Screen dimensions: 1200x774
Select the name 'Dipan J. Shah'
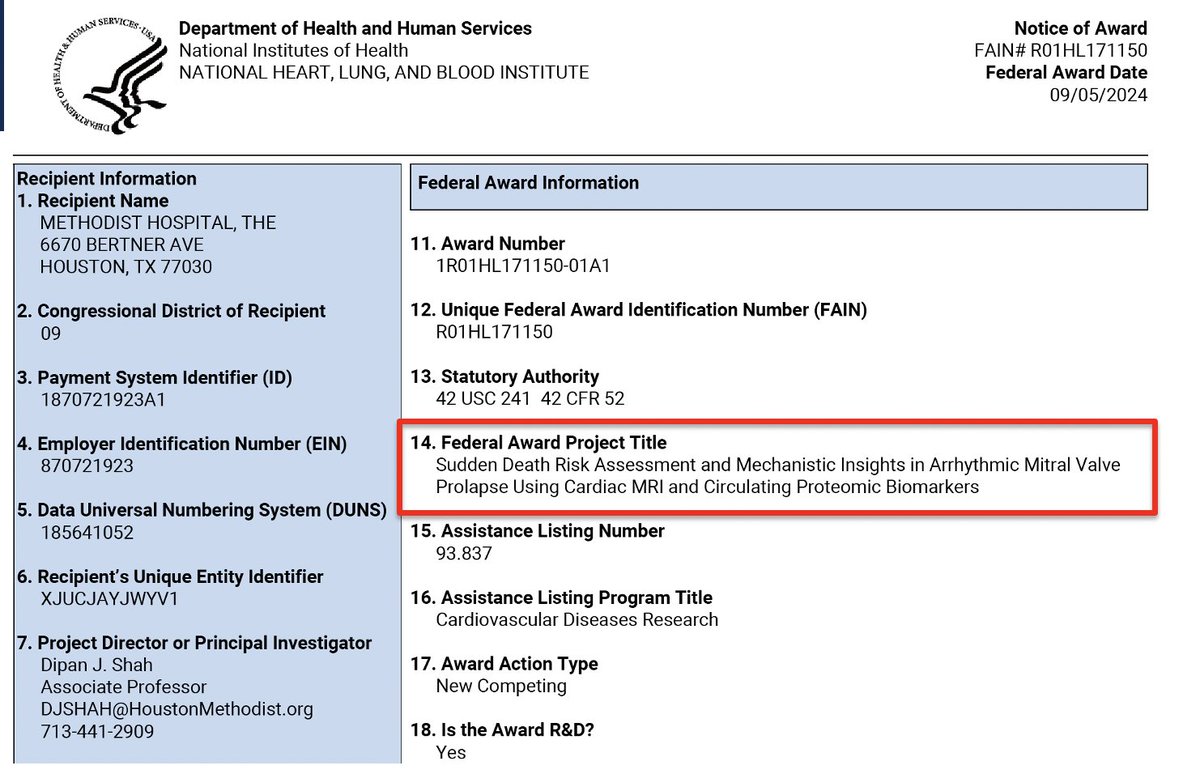point(97,665)
